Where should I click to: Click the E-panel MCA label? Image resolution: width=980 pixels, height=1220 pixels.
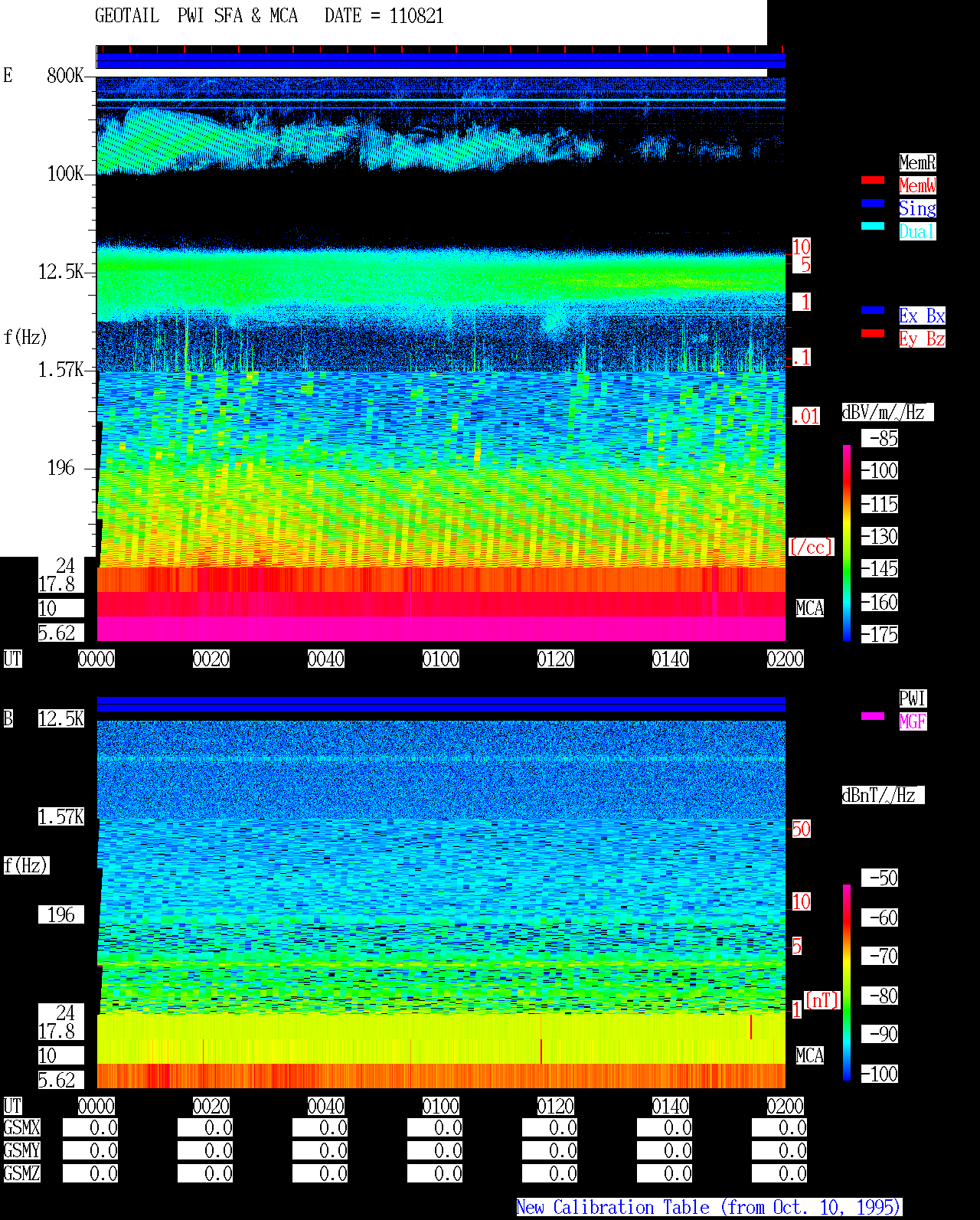(810, 608)
